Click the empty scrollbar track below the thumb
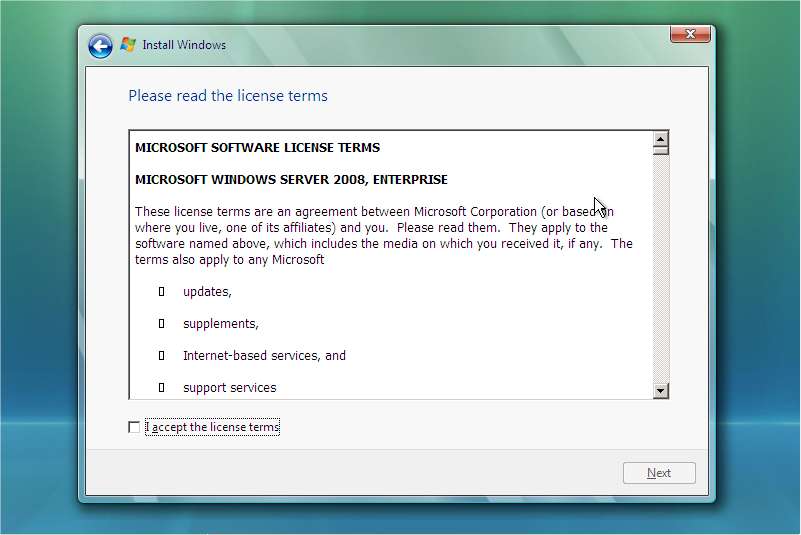The height and width of the screenshot is (535, 801). point(660,270)
